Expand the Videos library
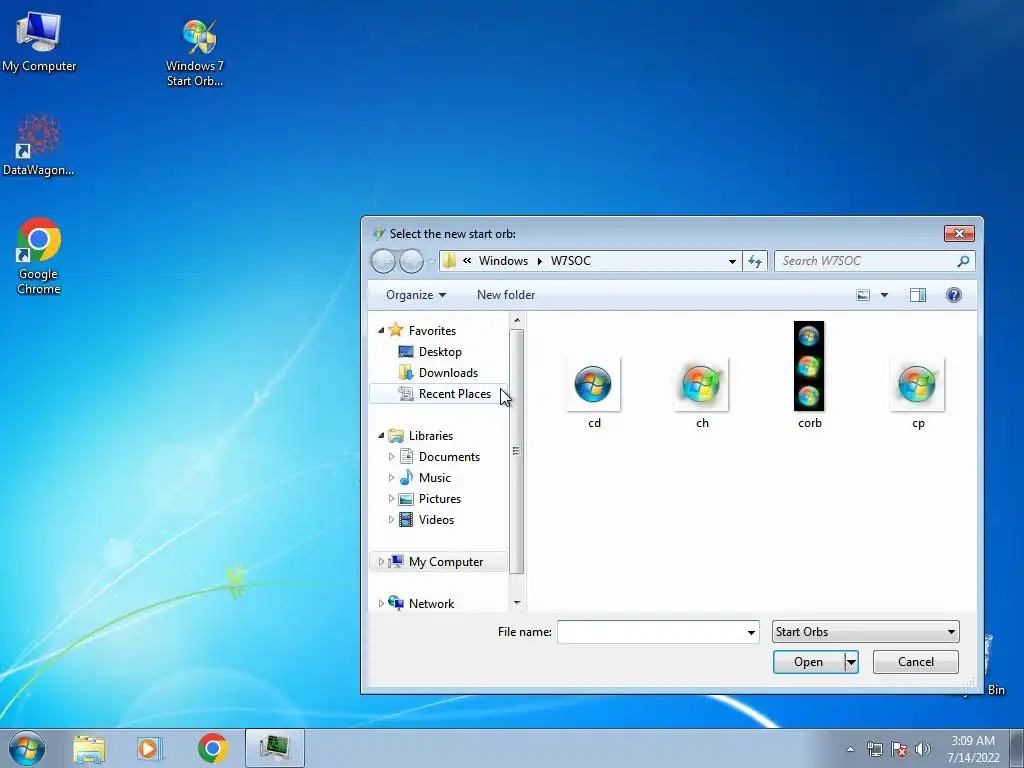 pos(391,520)
